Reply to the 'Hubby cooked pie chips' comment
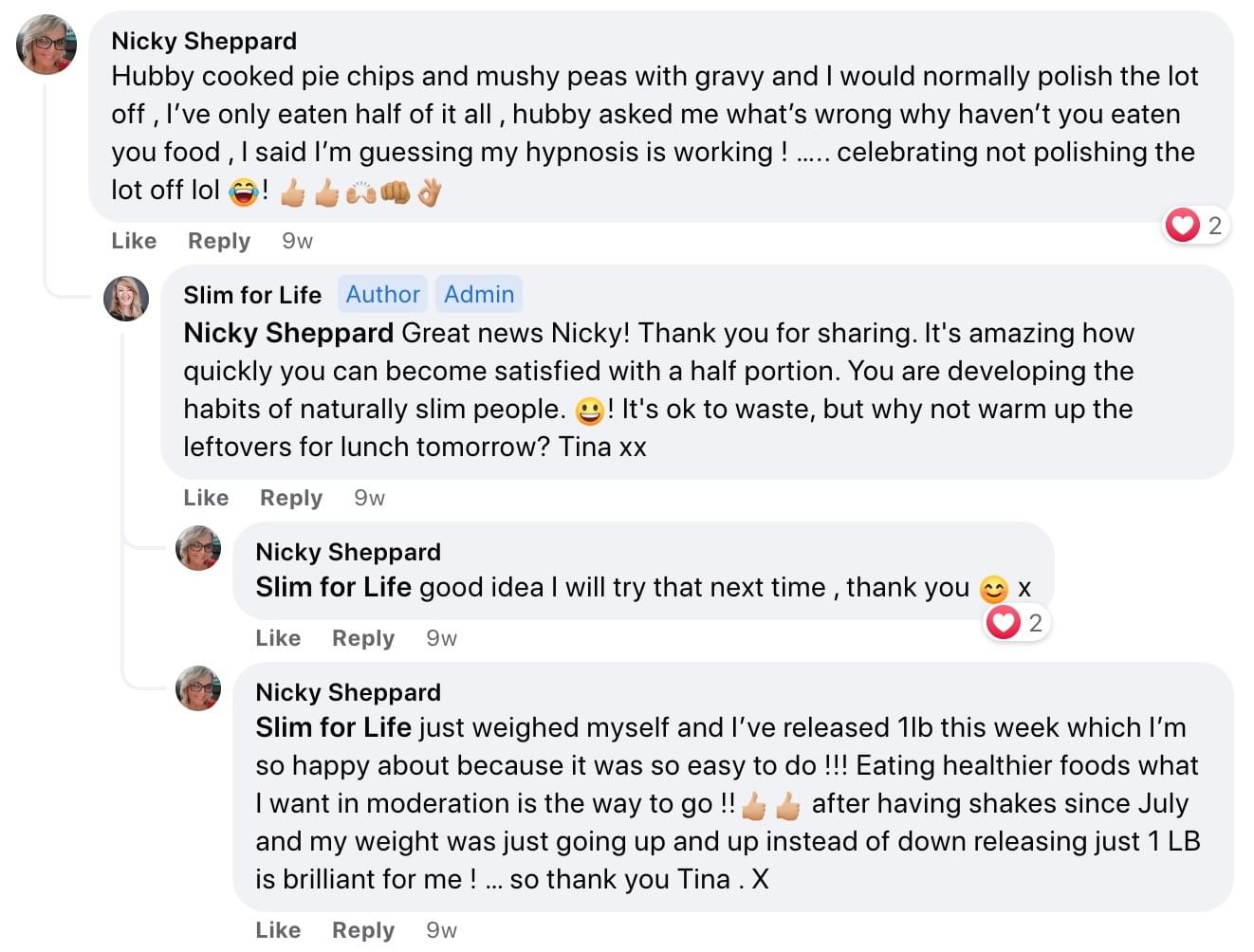 (219, 241)
